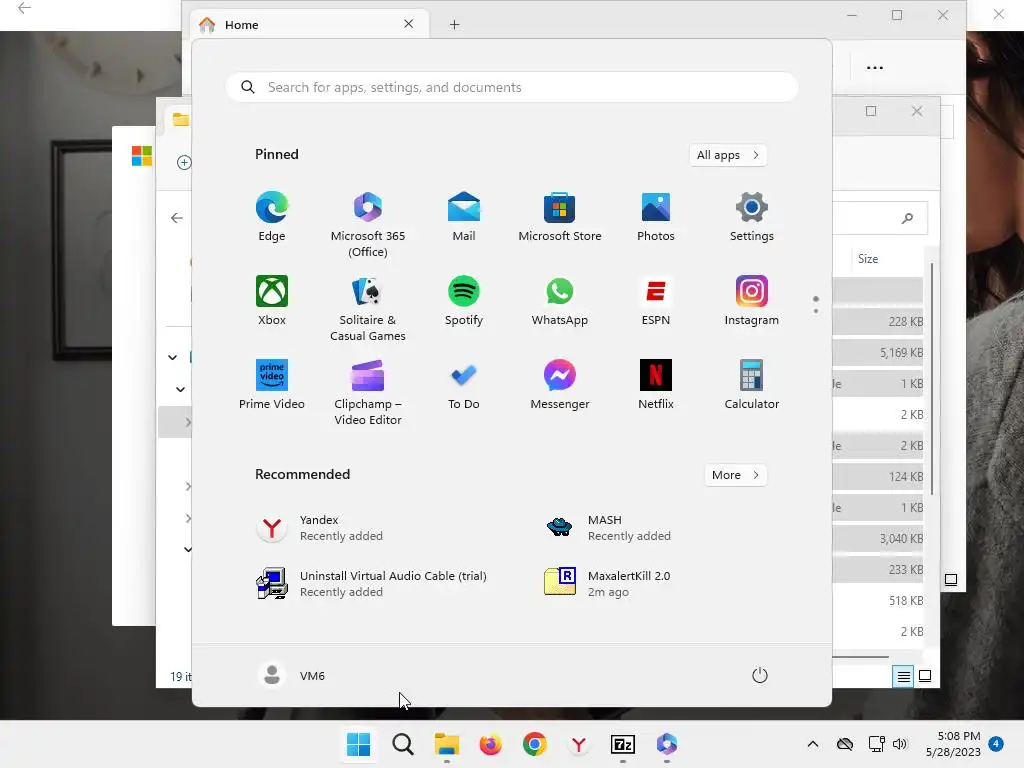Open Microsoft Store from pinned apps
Image resolution: width=1024 pixels, height=768 pixels.
(560, 217)
